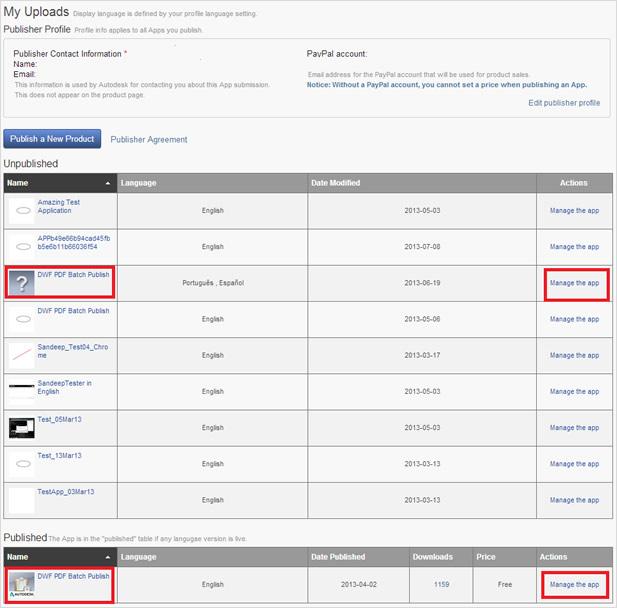
Task: Manage the Test_13Mar13 app
Action: 574,464
